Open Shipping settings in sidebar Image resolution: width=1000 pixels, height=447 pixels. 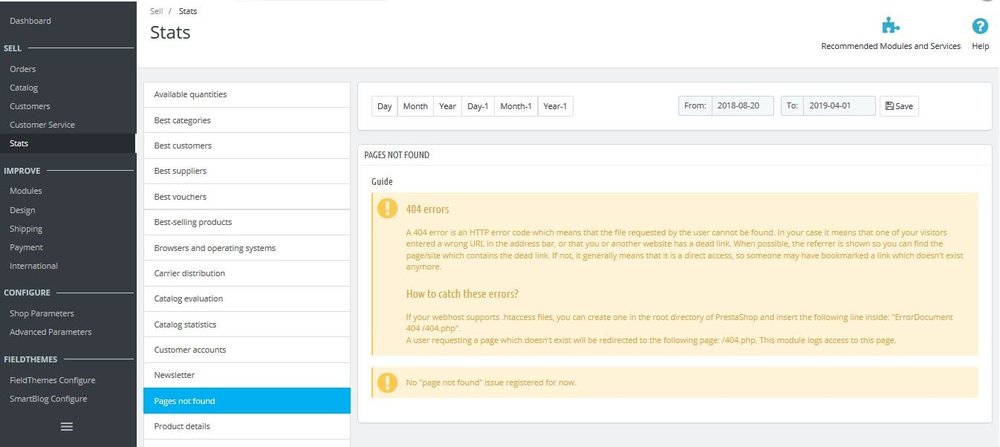point(26,229)
